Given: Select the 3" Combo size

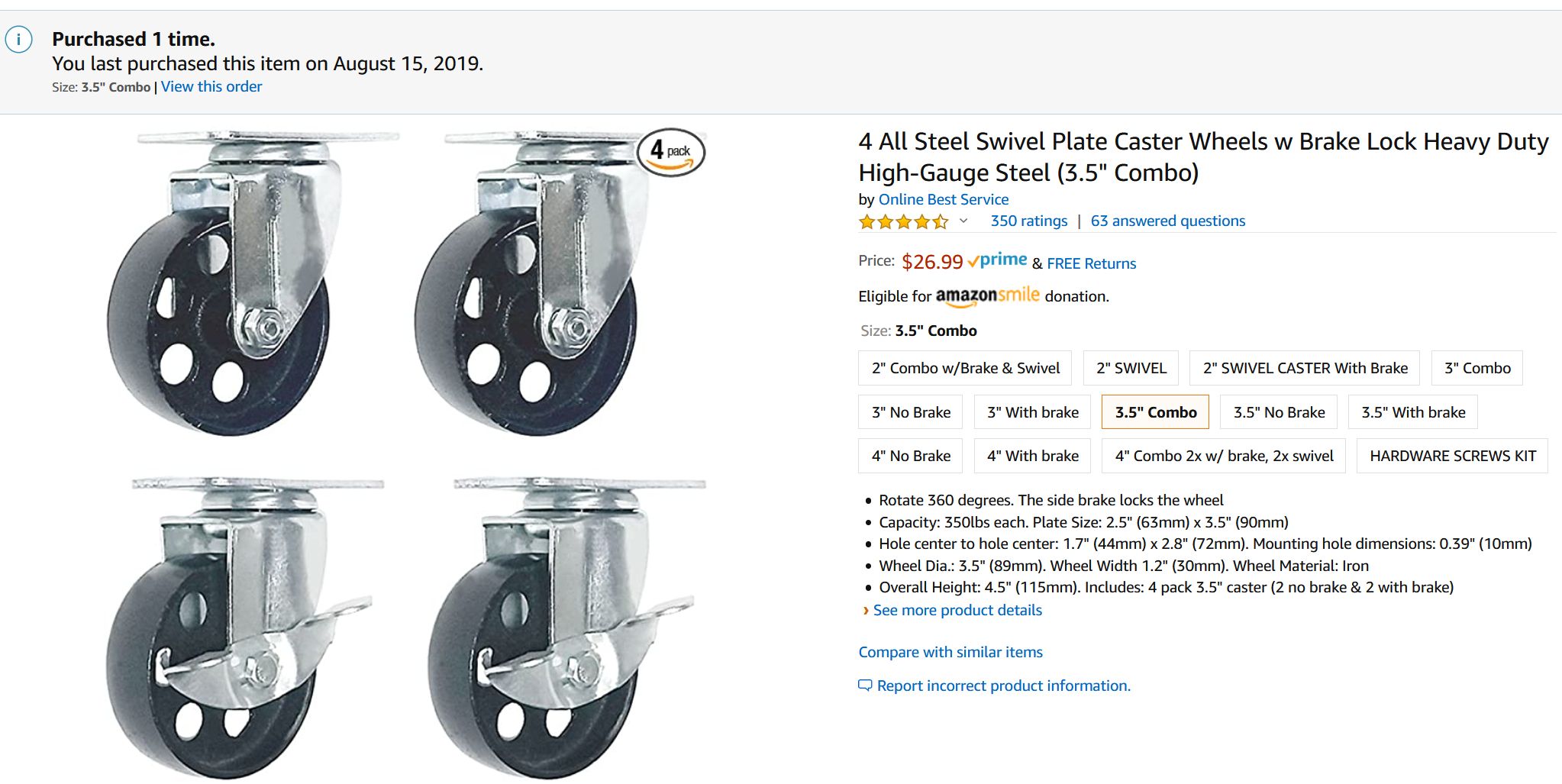Looking at the screenshot, I should coord(1477,368).
